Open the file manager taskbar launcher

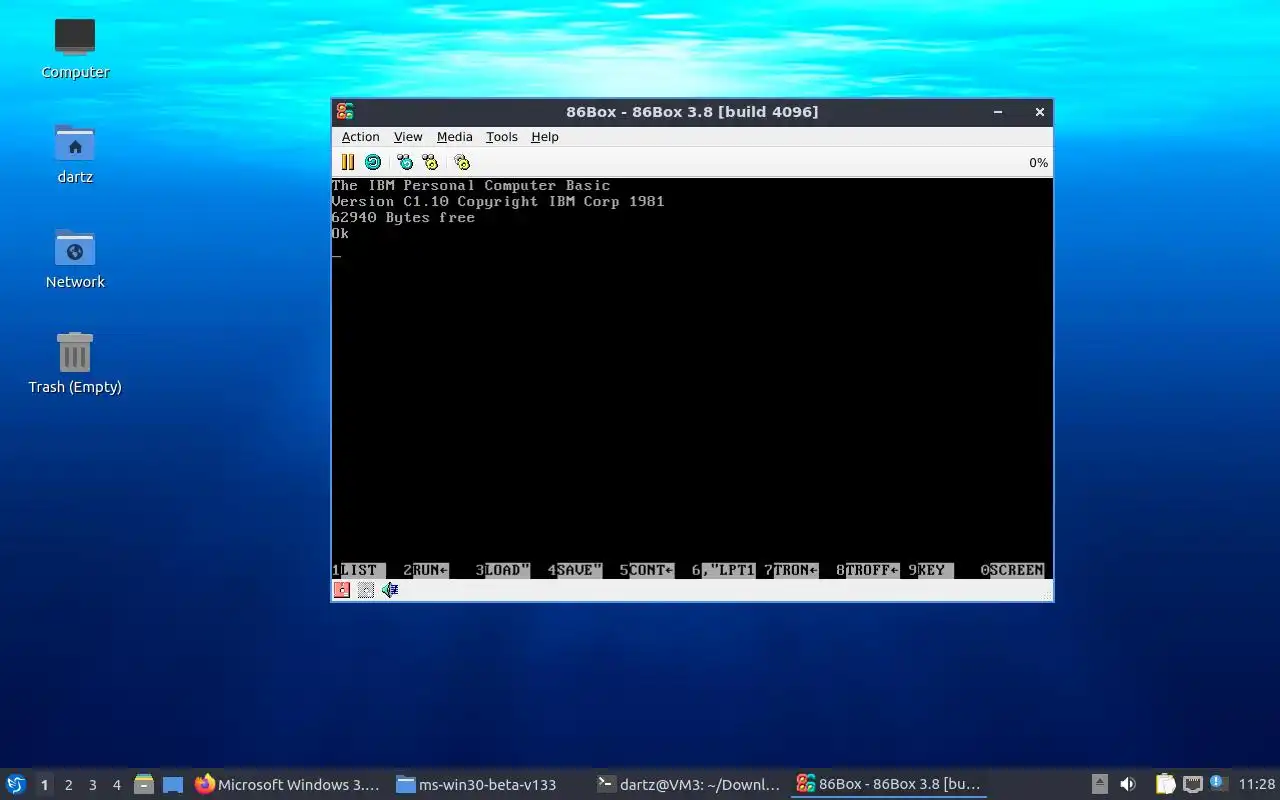click(144, 785)
